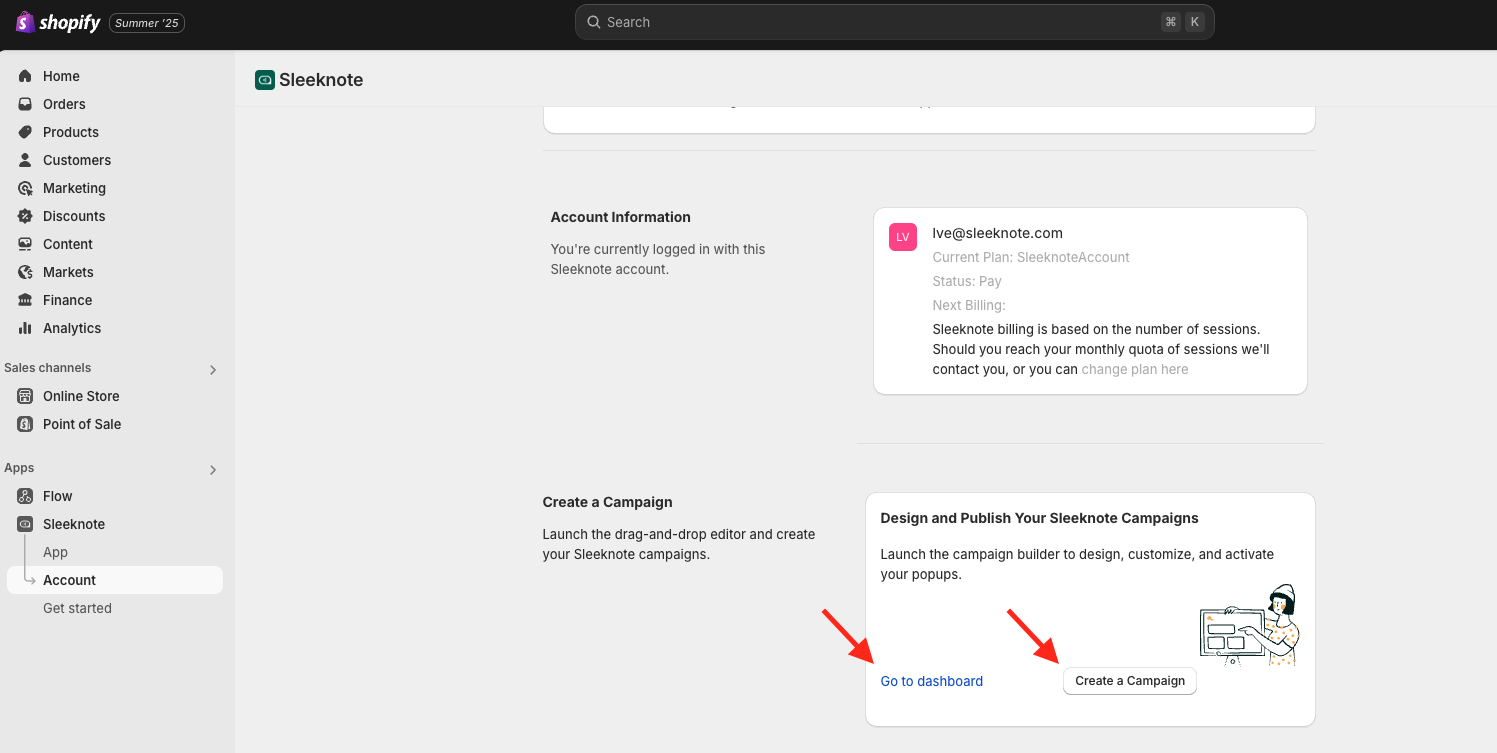This screenshot has height=753, width=1497.
Task: Click the campaign builder illustration
Action: point(1250,625)
